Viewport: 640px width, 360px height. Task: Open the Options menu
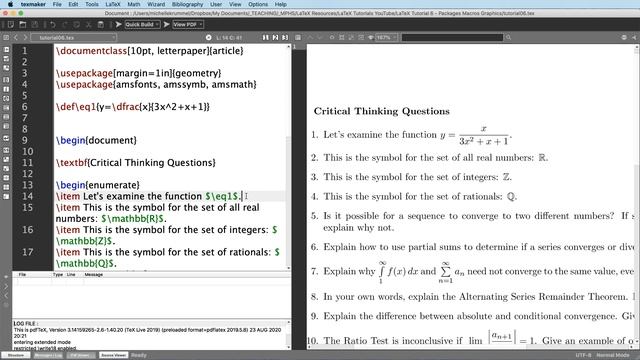pyautogui.click(x=258, y=4)
